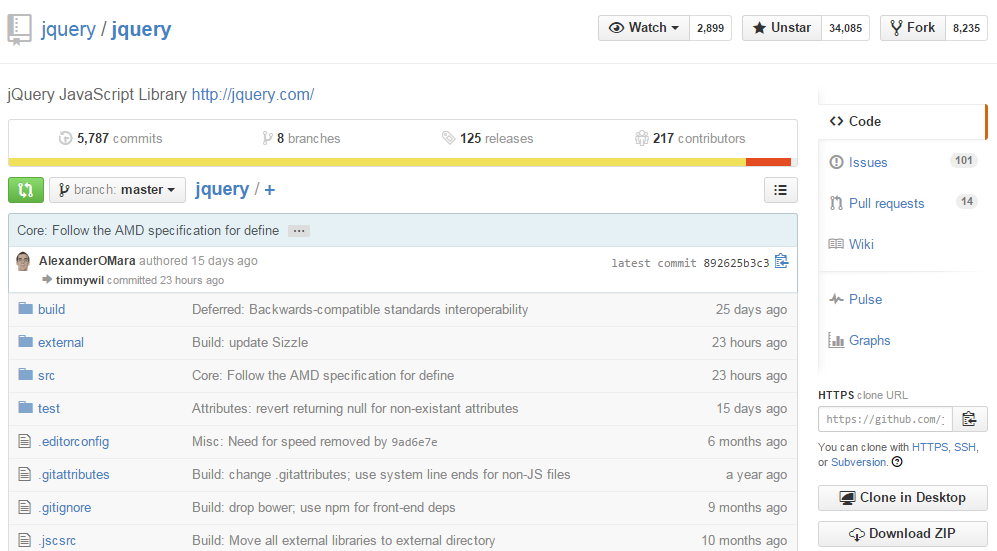Click the jquery owner link in header

coord(68,29)
